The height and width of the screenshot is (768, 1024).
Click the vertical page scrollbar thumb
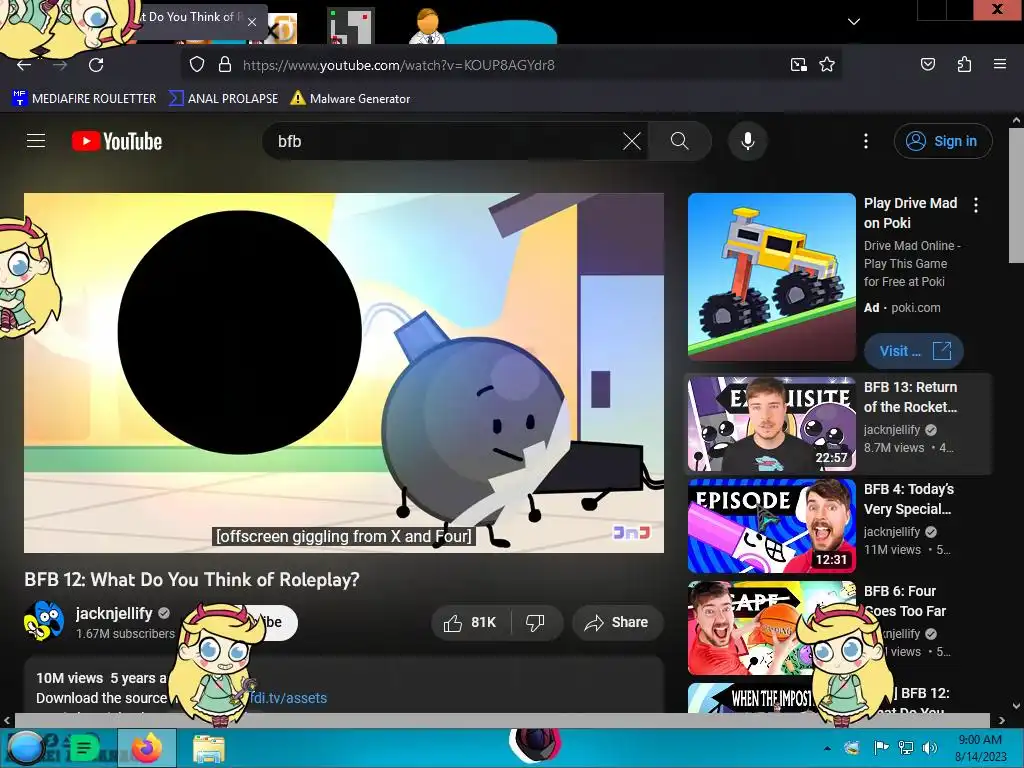[1017, 195]
